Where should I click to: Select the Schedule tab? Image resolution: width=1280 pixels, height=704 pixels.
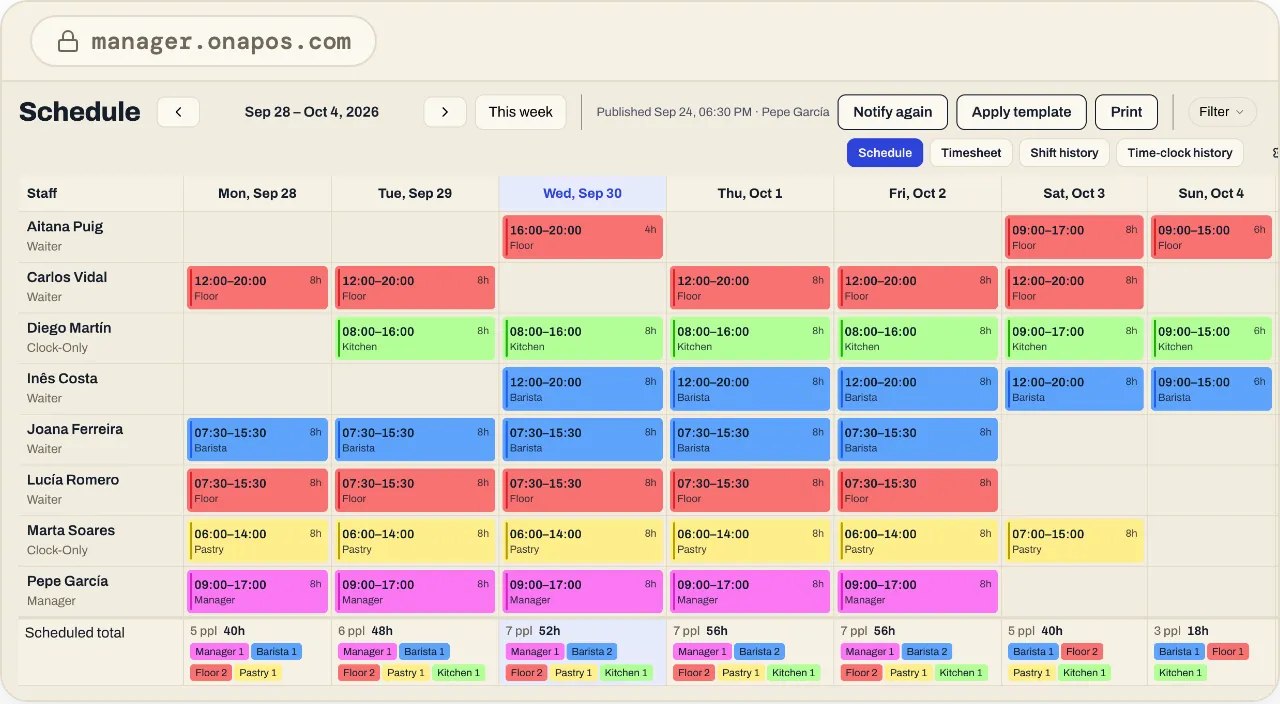point(885,153)
